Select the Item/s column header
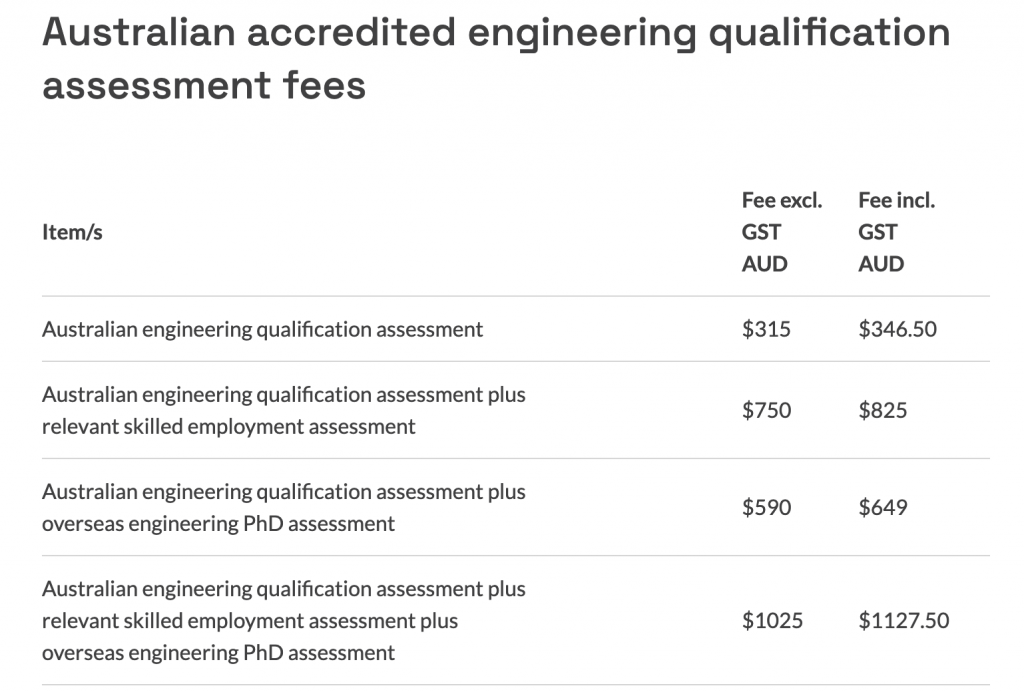The height and width of the screenshot is (692, 1024). 72,232
